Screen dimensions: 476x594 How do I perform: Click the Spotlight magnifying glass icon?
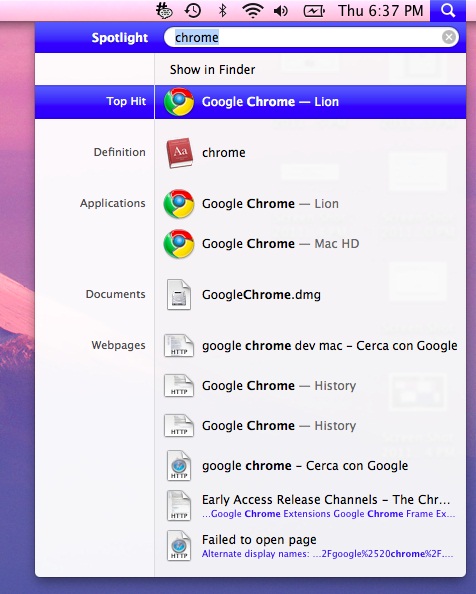pyautogui.click(x=448, y=11)
